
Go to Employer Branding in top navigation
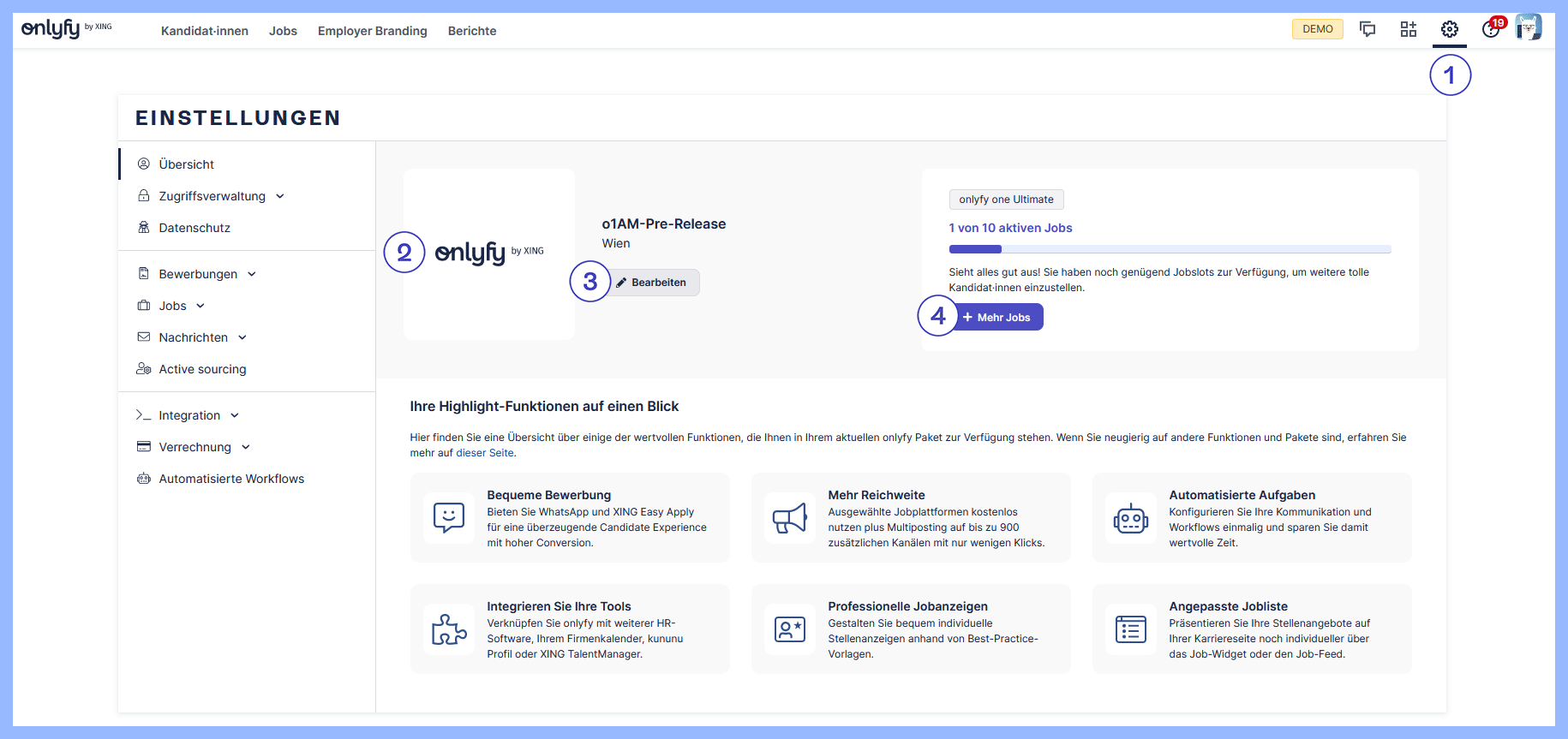click(x=372, y=31)
